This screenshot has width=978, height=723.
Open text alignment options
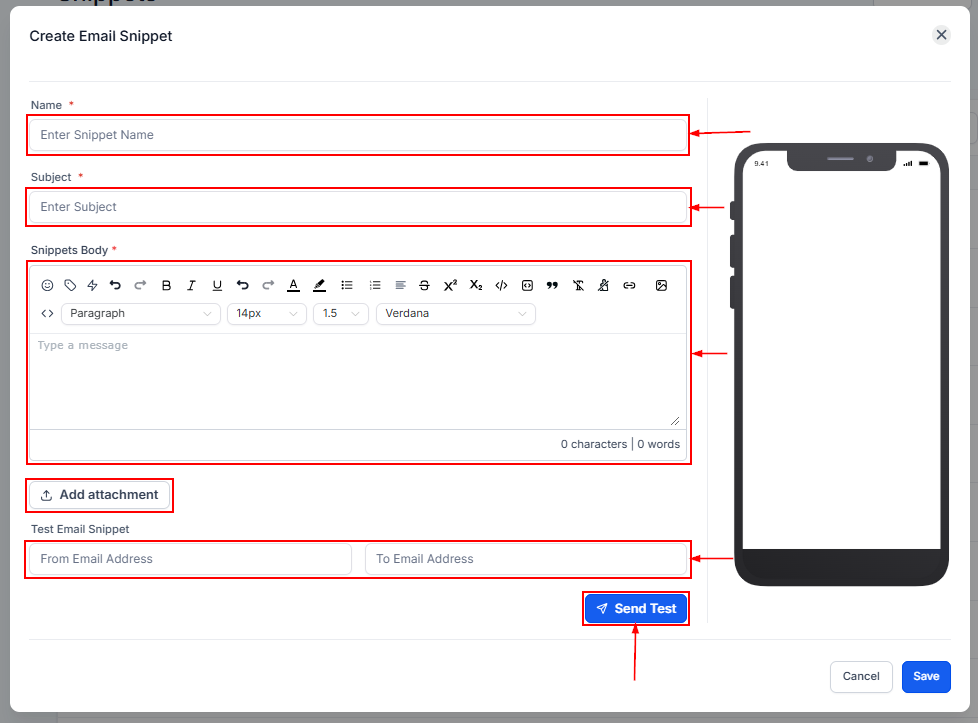400,285
